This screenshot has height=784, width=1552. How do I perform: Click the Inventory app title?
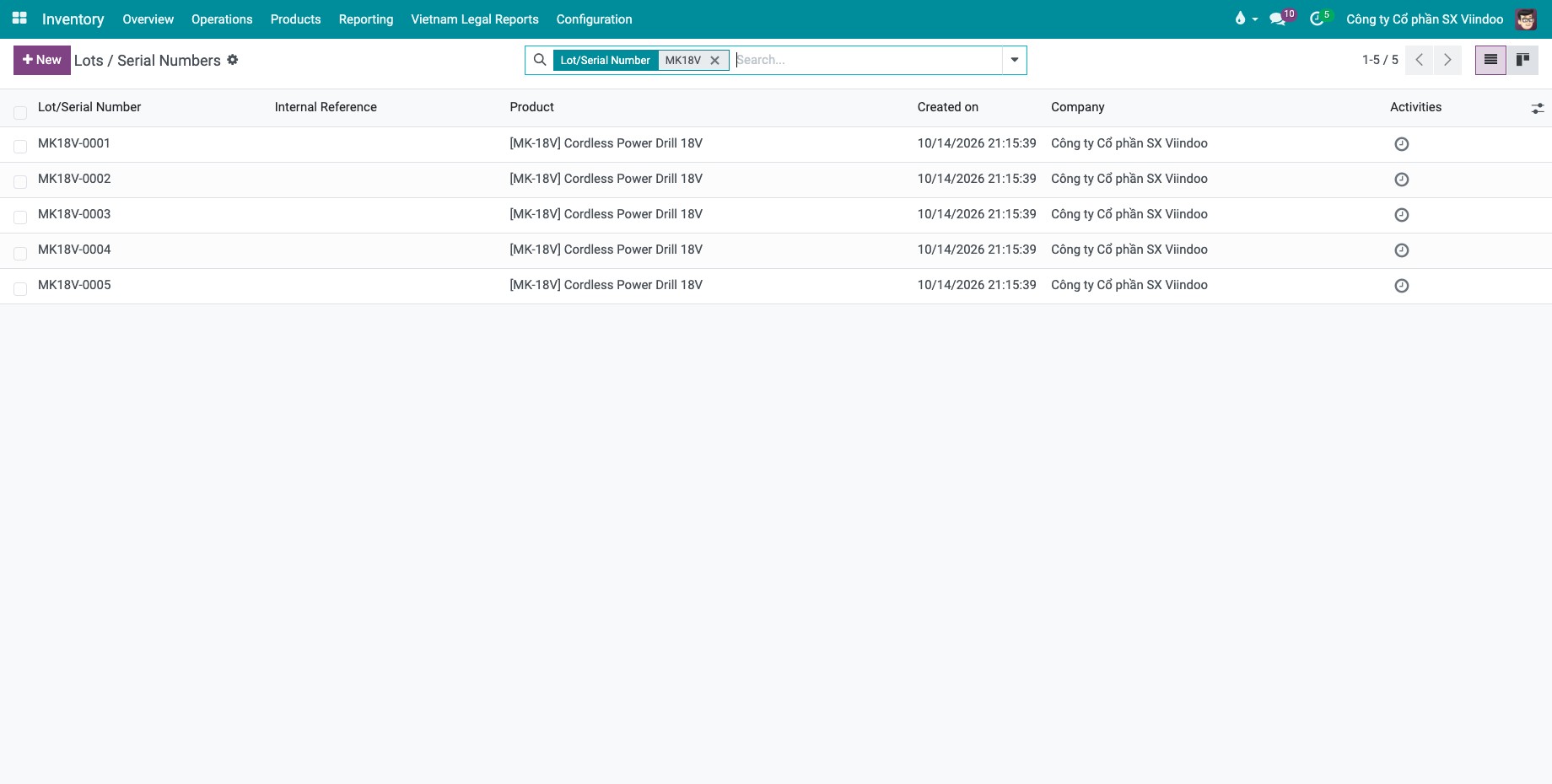pos(73,19)
